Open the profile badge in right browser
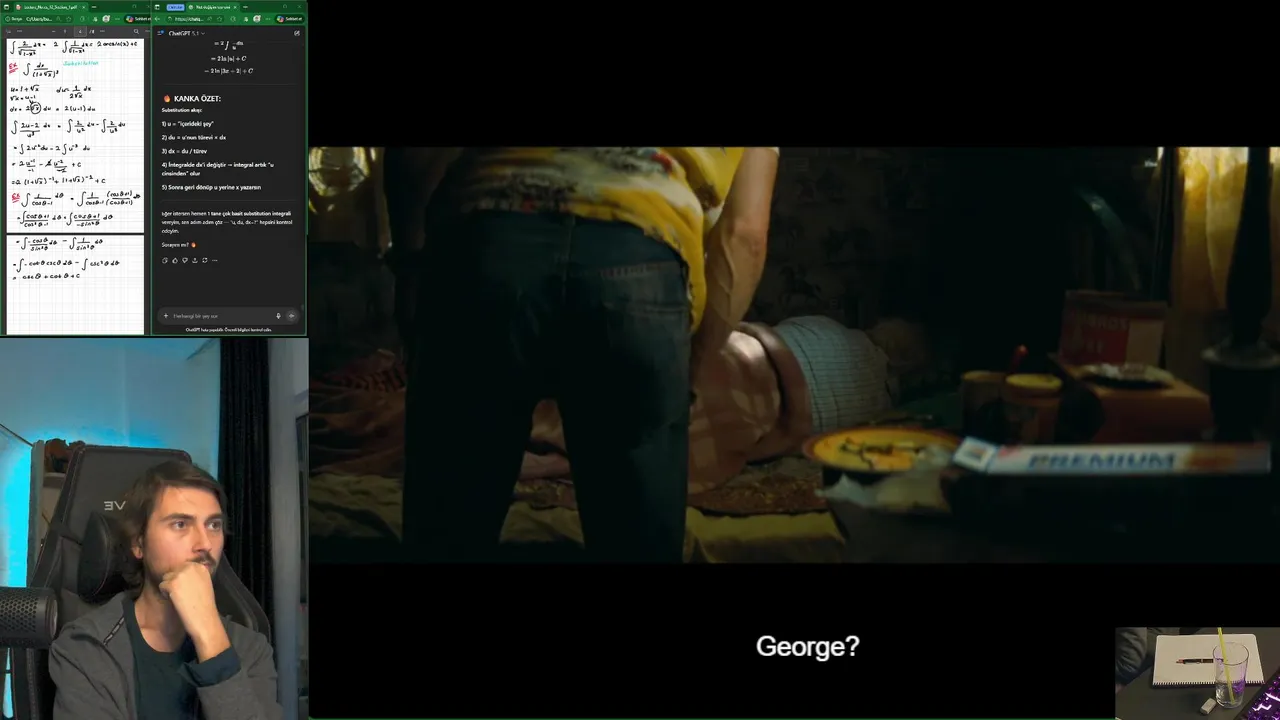The width and height of the screenshot is (1280, 720). coord(256,19)
